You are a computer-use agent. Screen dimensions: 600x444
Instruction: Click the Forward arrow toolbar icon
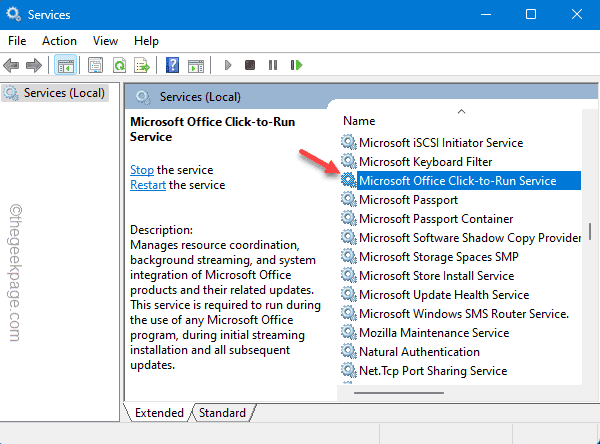click(x=34, y=65)
